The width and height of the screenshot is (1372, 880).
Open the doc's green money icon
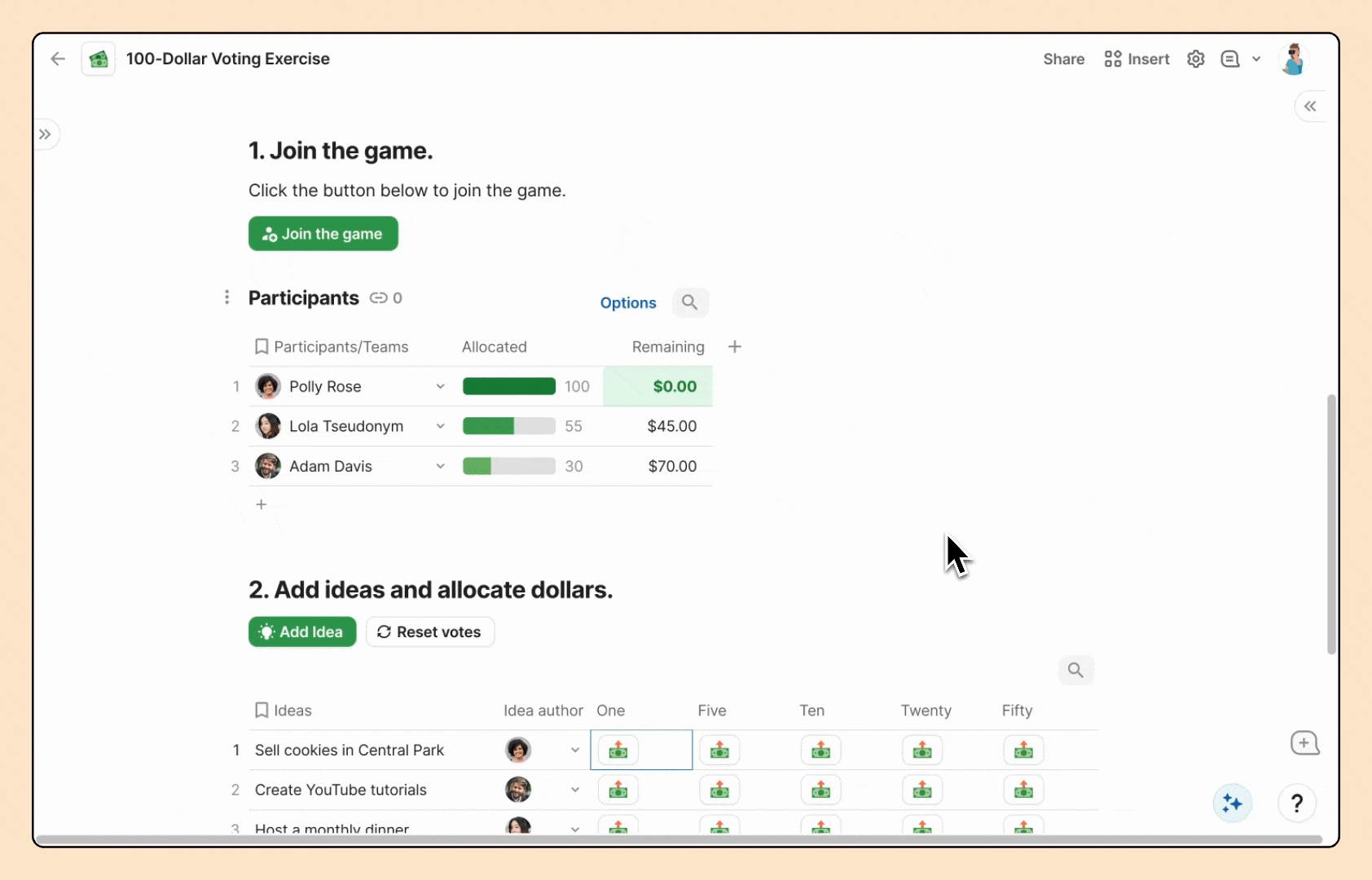[99, 59]
